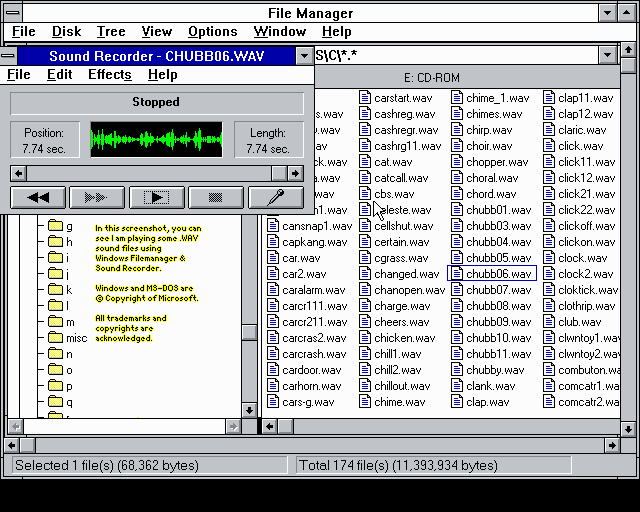
Task: Click the microphone Record button
Action: click(x=276, y=198)
